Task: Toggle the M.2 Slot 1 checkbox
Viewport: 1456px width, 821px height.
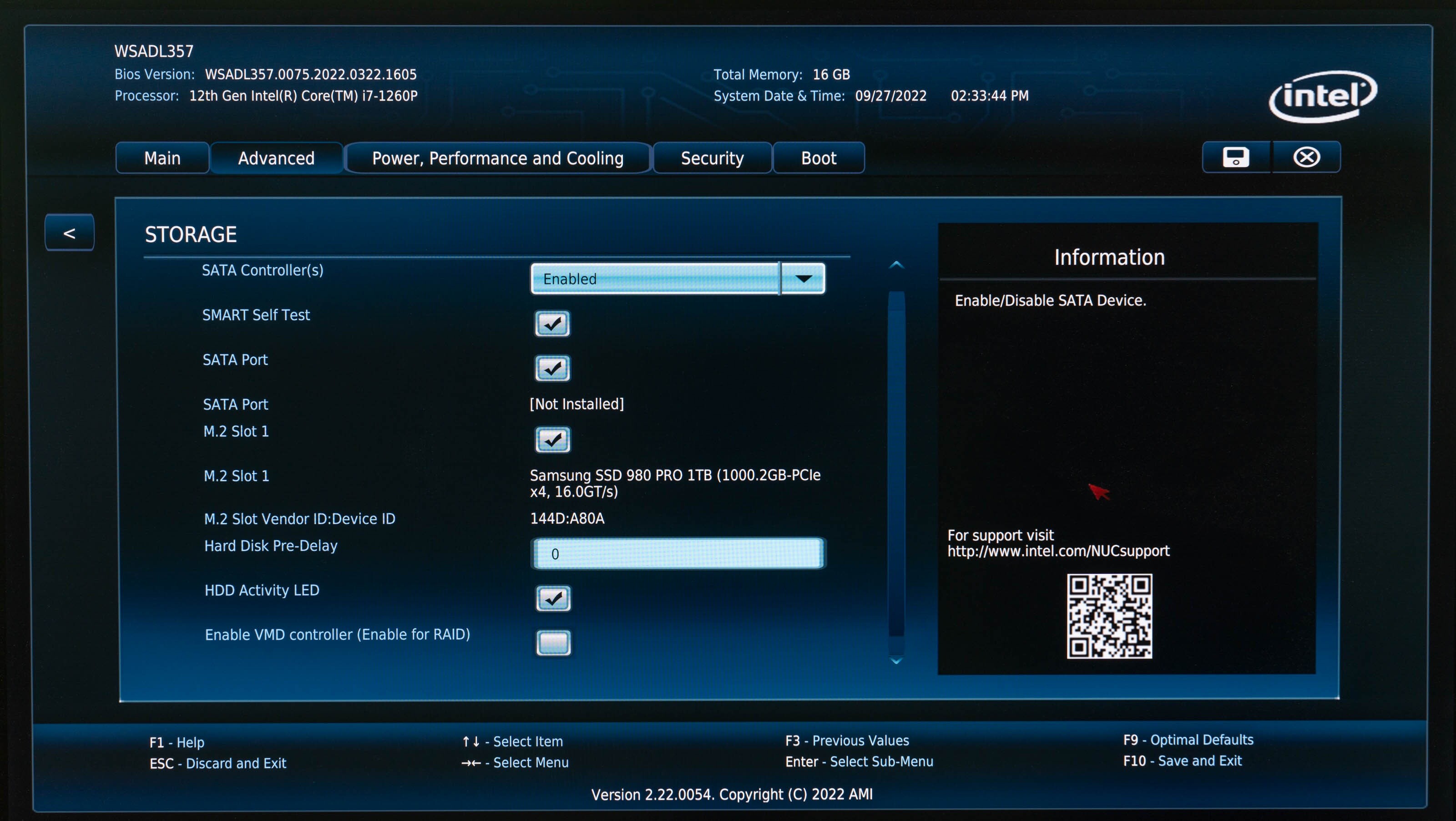Action: [x=552, y=439]
